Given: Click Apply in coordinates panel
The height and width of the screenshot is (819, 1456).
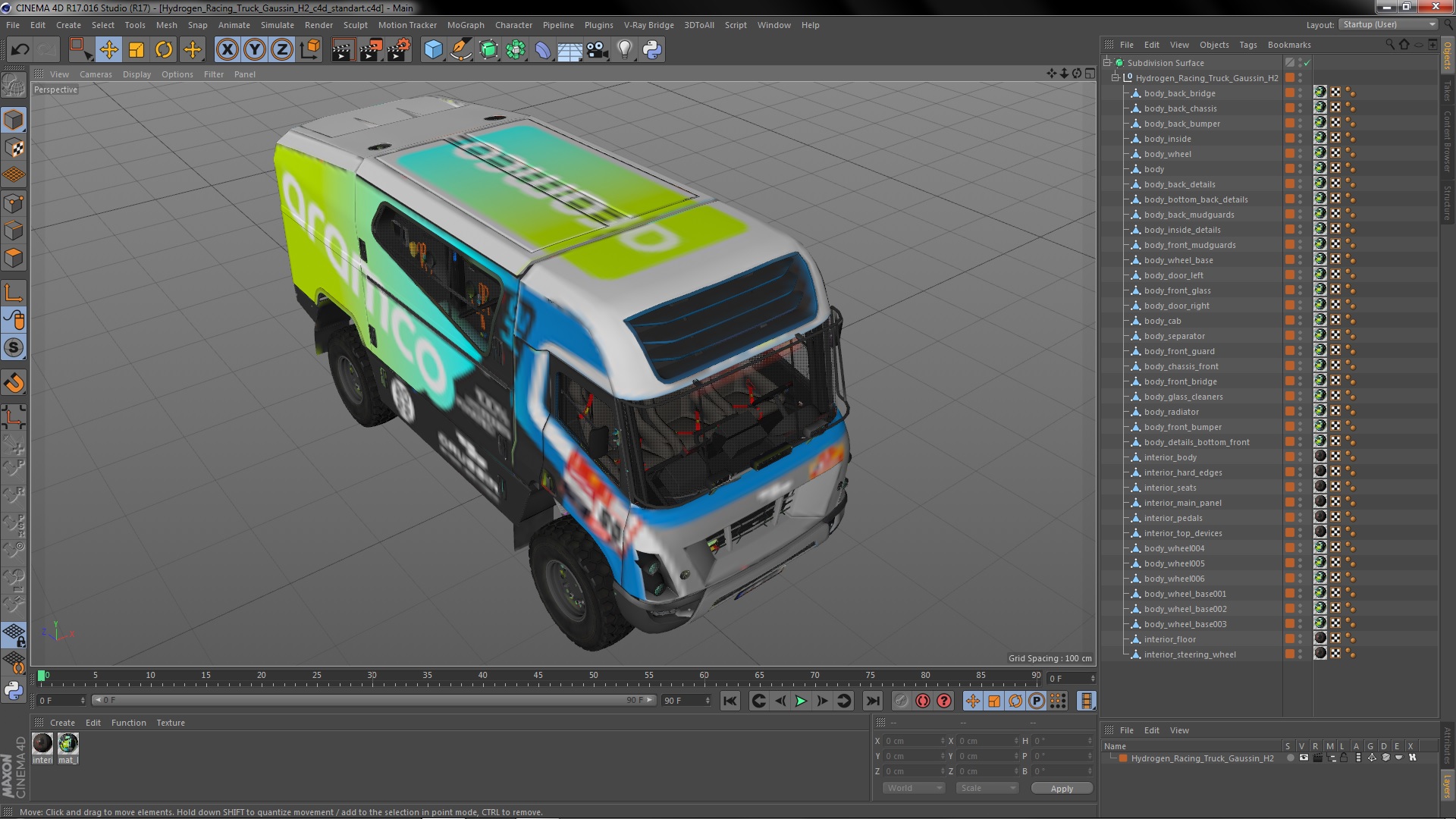Looking at the screenshot, I should click(1062, 789).
